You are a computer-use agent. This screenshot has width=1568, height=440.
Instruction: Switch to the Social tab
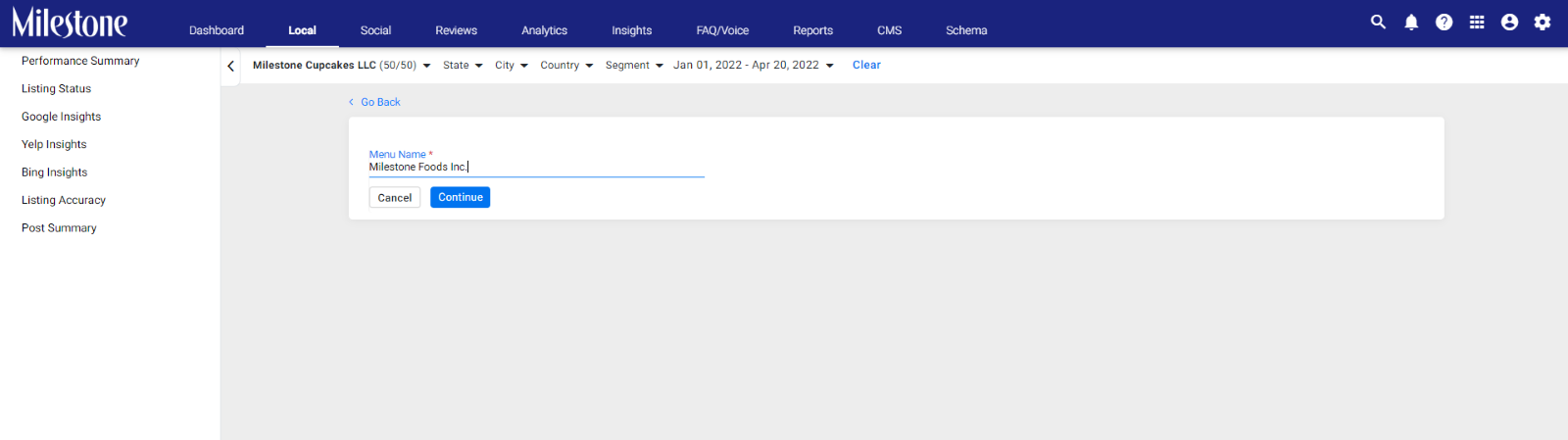(375, 30)
